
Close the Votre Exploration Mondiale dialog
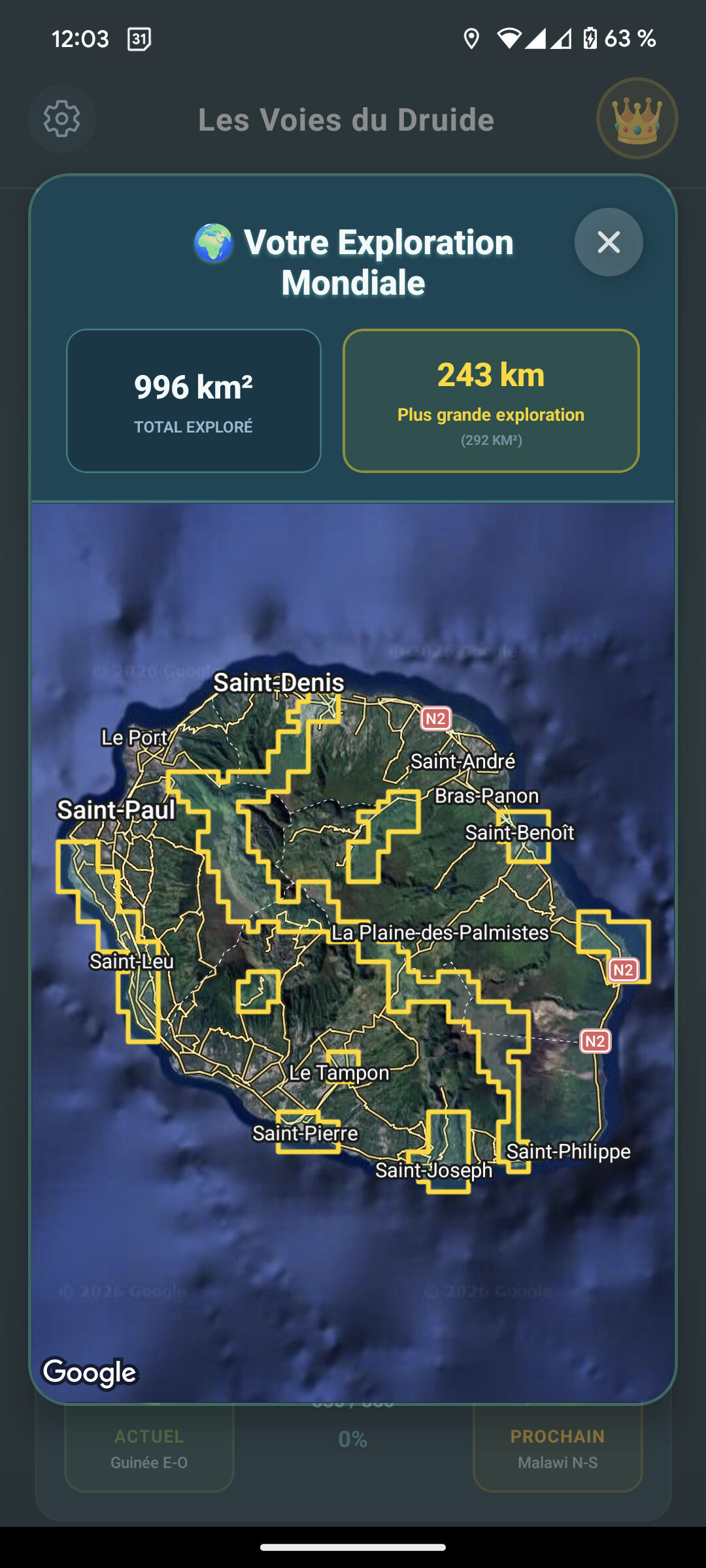[609, 242]
